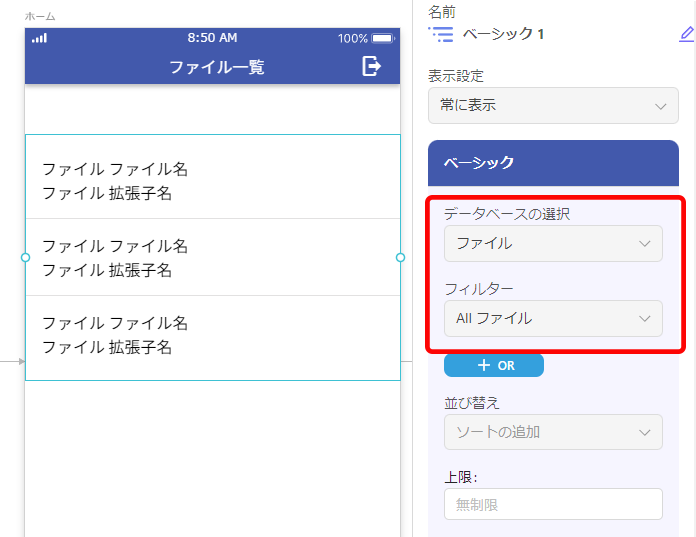696x537 pixels.
Task: Click the 表示設定 label
Action: click(x=456, y=76)
